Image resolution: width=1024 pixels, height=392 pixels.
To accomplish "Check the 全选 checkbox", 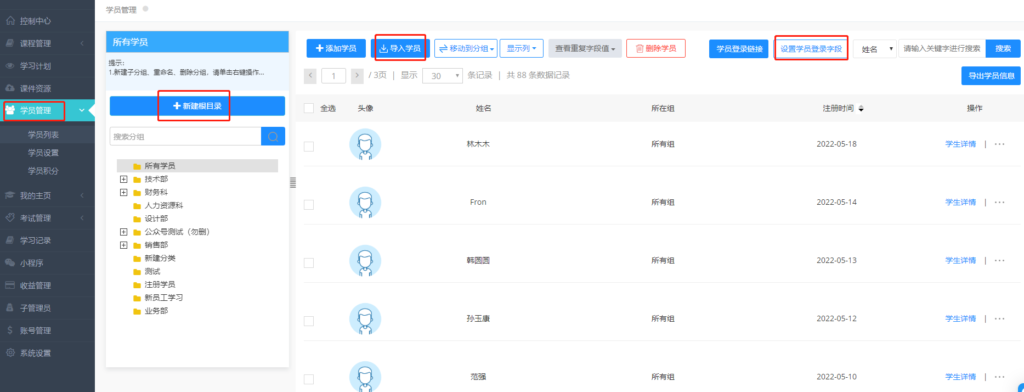I will point(309,108).
